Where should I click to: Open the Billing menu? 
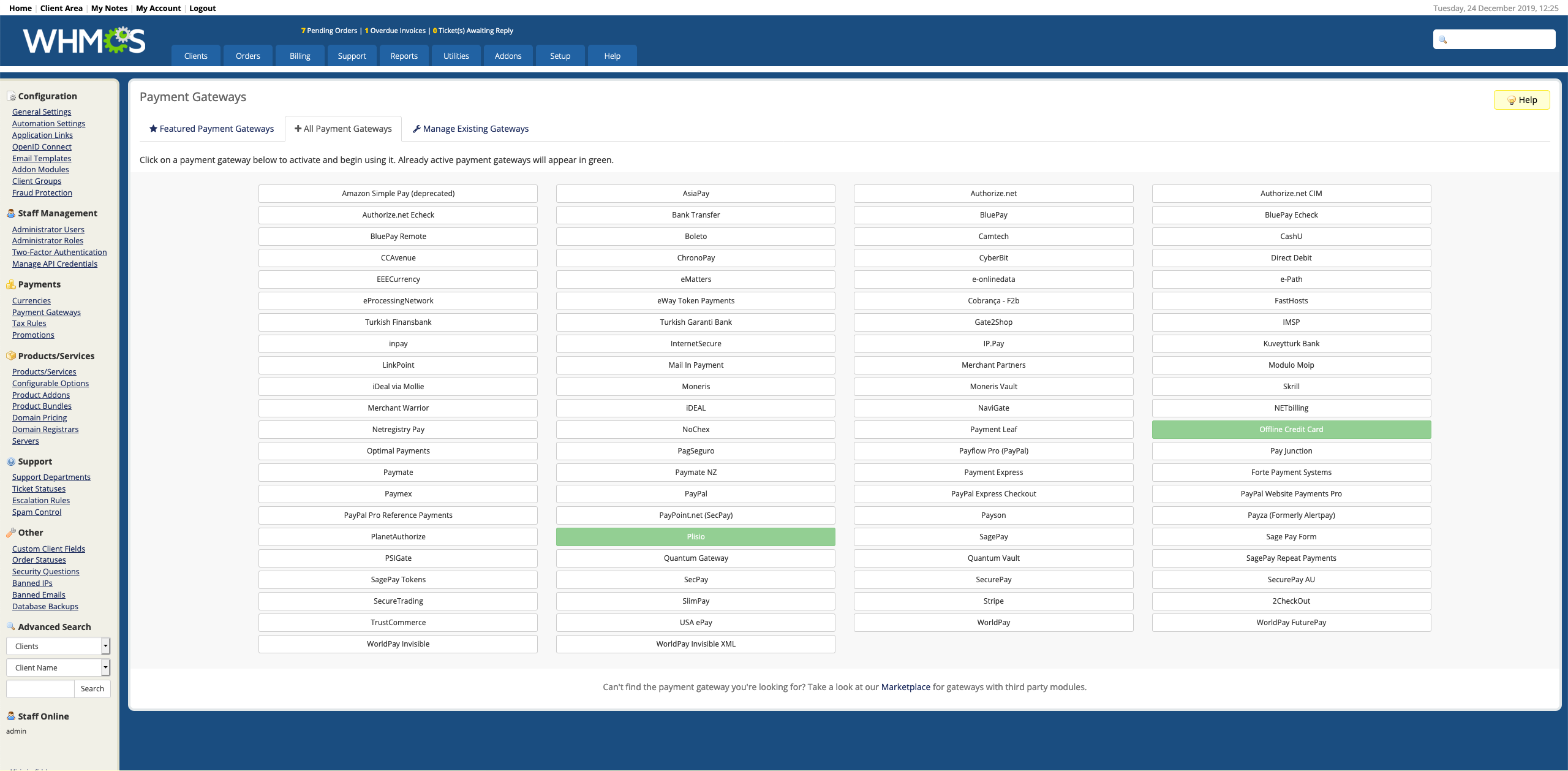(300, 56)
